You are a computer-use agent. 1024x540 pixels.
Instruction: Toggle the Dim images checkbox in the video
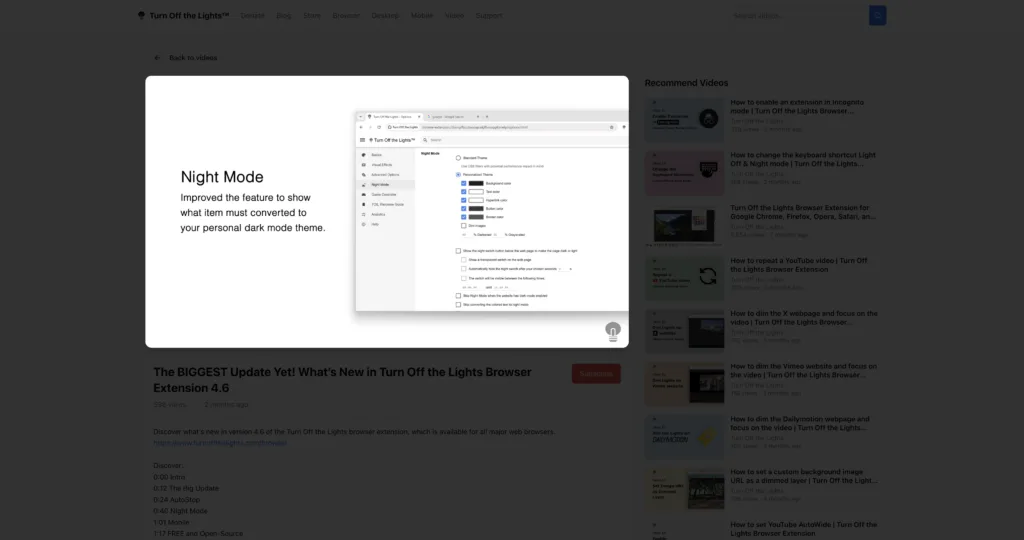[464, 226]
